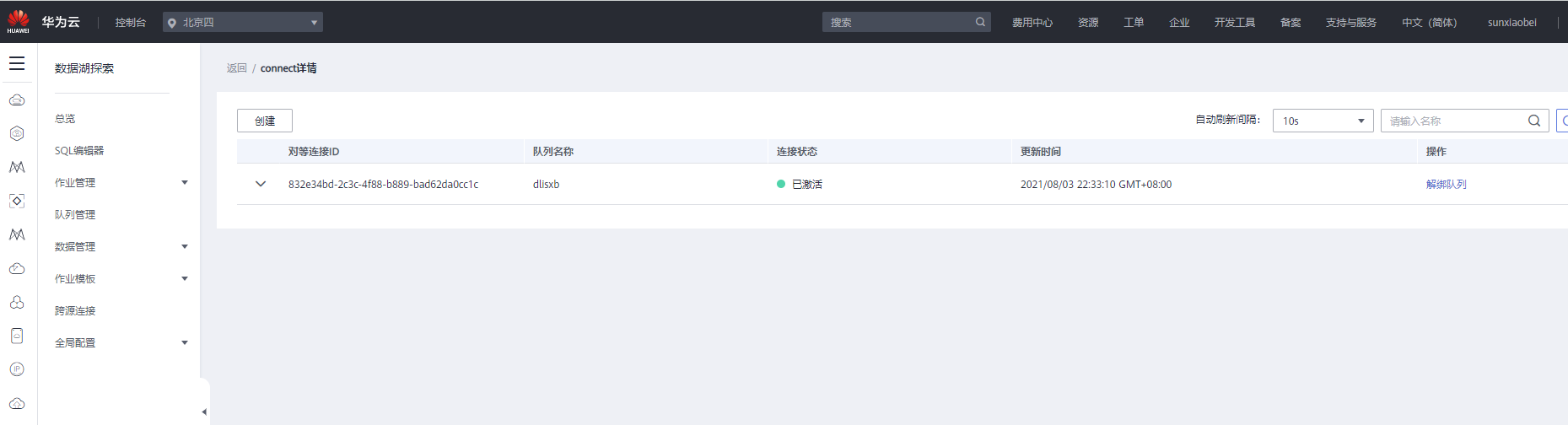Viewport: 1568px width, 425px height.
Task: Click the 解绑队列 link for dlisxb
Action: [1446, 184]
